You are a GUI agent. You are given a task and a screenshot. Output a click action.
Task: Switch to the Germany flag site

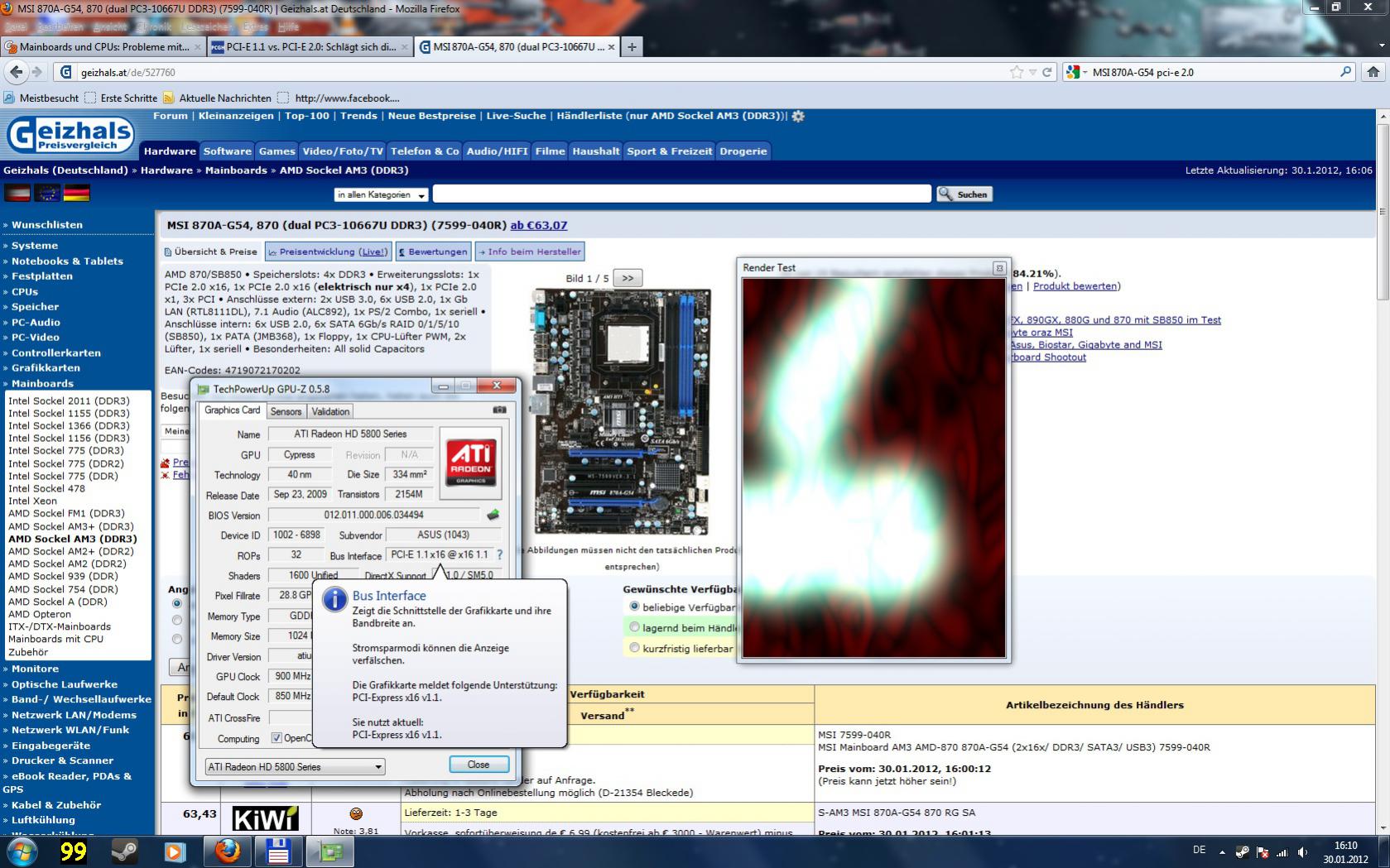[x=77, y=193]
